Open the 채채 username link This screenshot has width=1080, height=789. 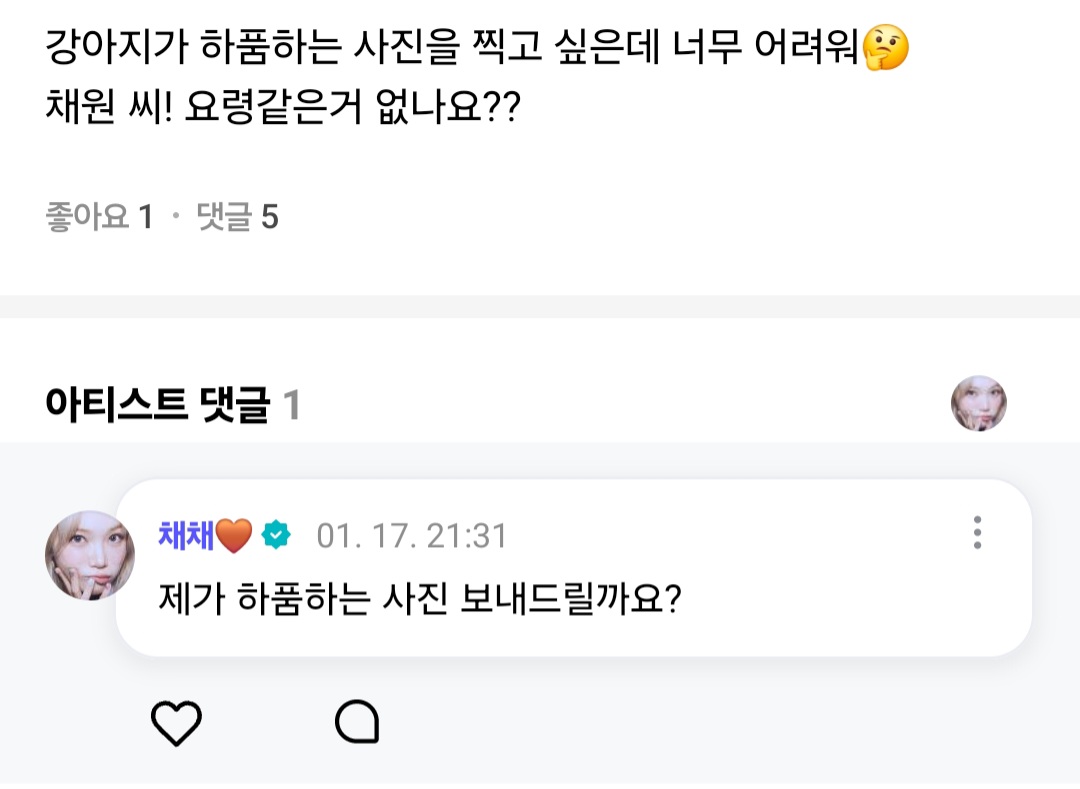[186, 536]
